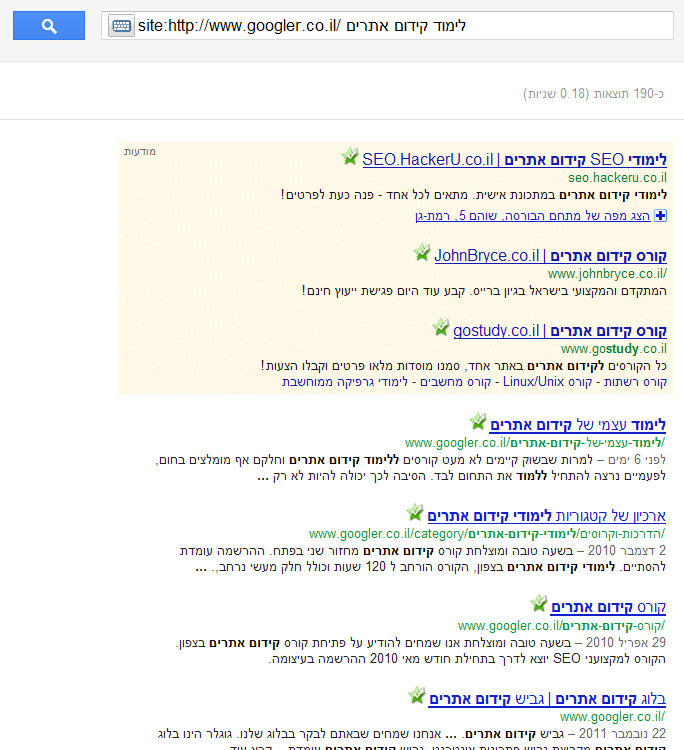The height and width of the screenshot is (750, 684).
Task: Click star icon beside בלוג קידום אתרים result
Action: coord(417,695)
